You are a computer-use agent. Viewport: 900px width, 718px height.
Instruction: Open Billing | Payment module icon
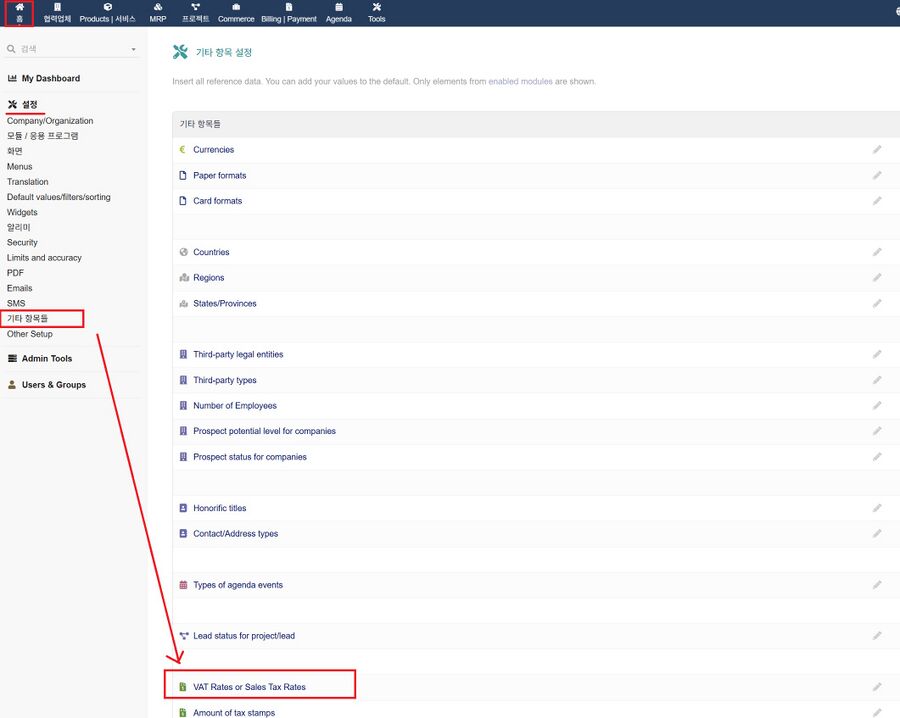288,8
